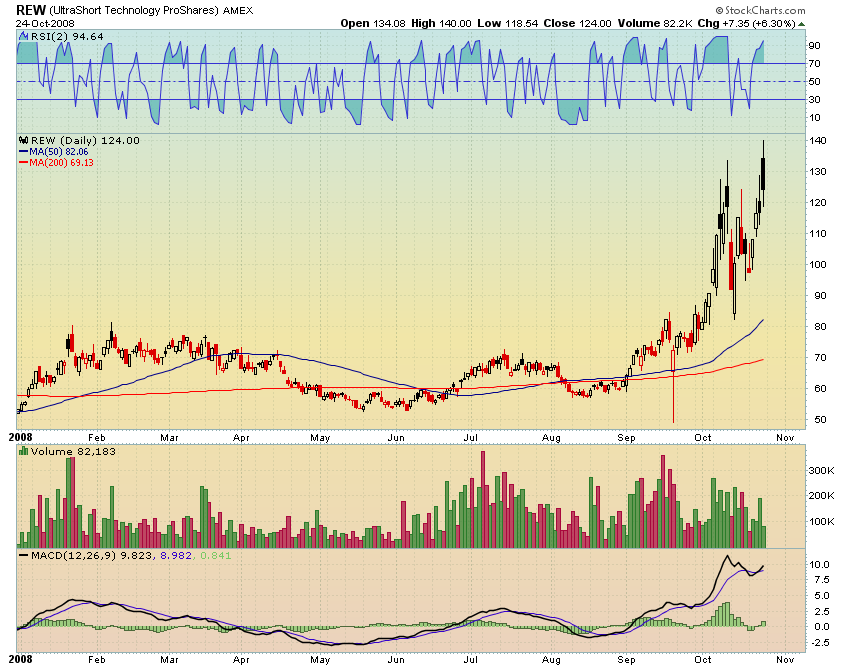850x668 pixels.
Task: Click the 130 price axis label
Action: (x=817, y=172)
